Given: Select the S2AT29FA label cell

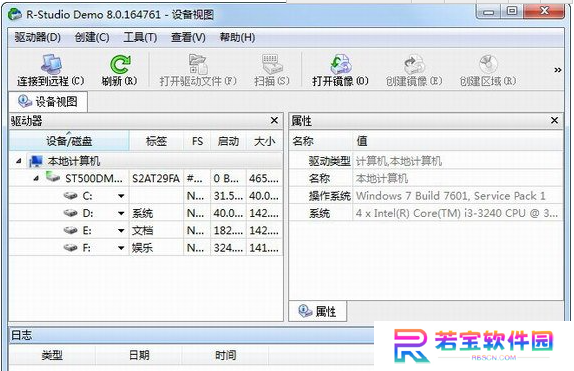Looking at the screenshot, I should point(156,178).
